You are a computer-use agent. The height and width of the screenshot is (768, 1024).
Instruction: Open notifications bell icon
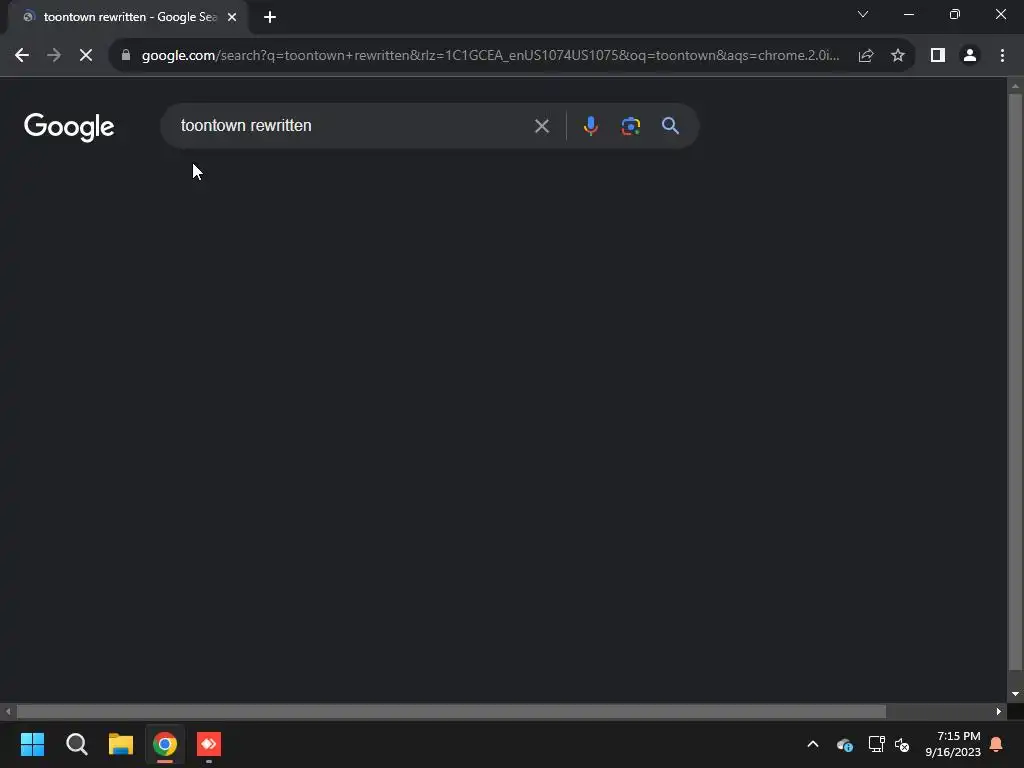[x=997, y=744]
